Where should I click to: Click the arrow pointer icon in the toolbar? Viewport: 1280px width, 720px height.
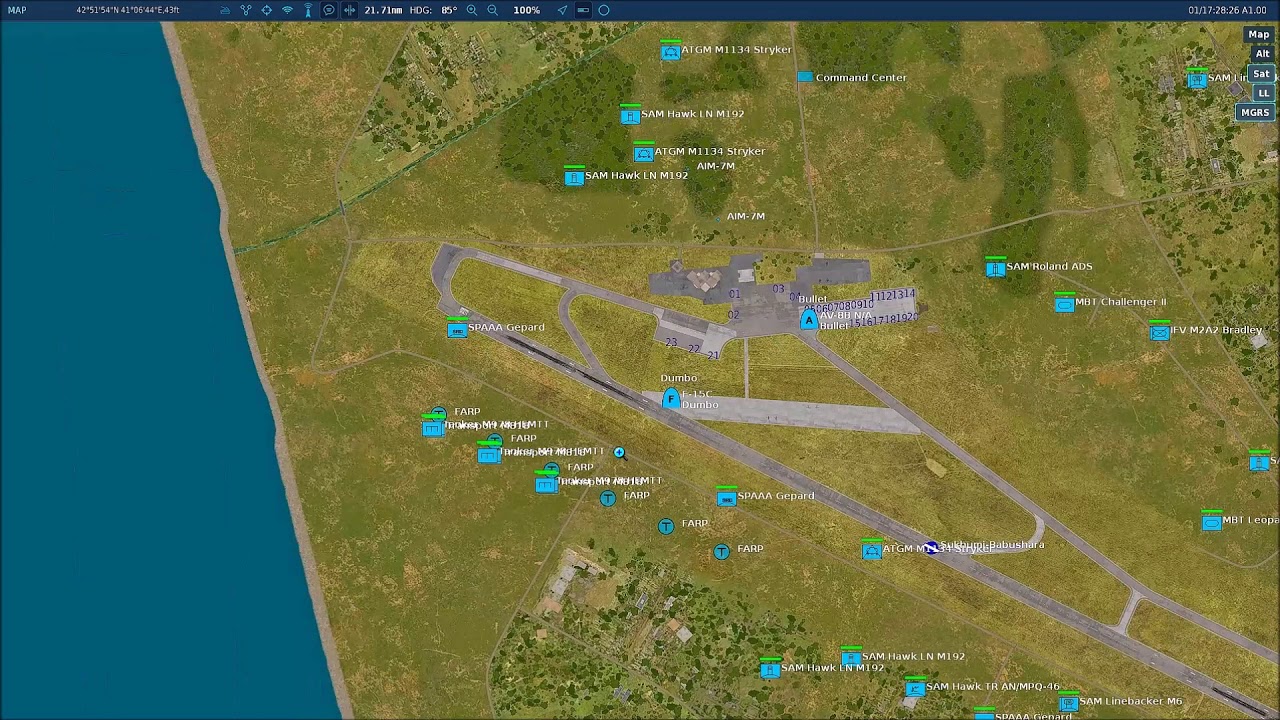point(562,10)
